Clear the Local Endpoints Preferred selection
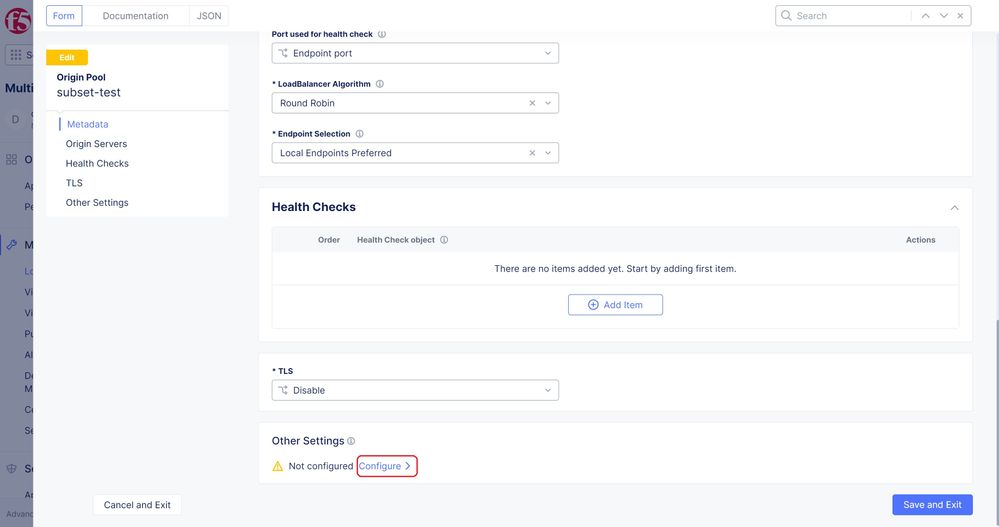Screen dimensions: 999x527 532,153
